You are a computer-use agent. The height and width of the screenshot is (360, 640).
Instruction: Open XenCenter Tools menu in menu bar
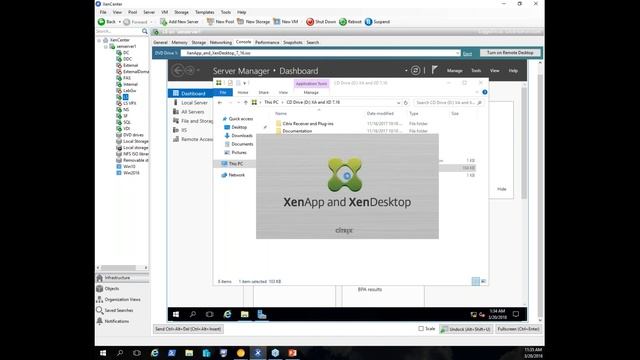226,12
